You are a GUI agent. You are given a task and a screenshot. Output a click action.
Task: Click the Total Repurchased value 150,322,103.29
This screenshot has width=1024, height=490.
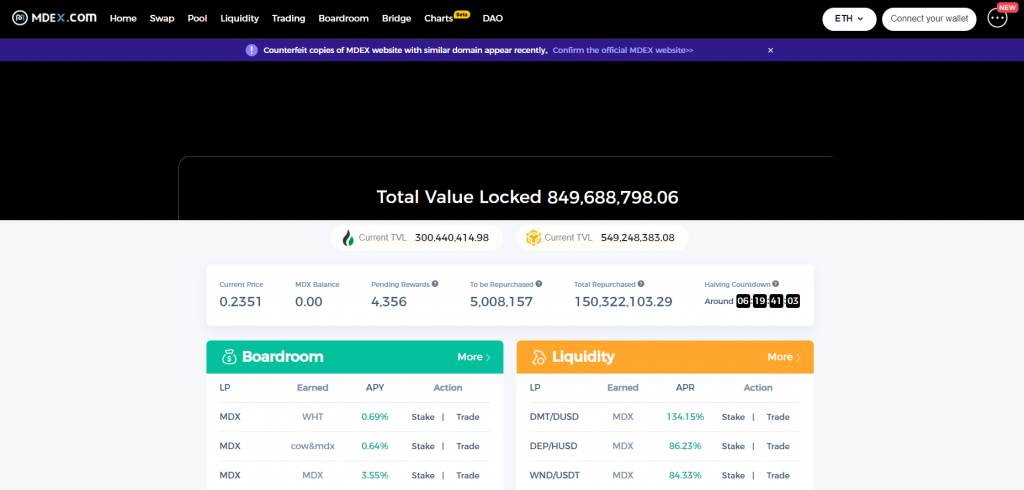[x=623, y=302]
